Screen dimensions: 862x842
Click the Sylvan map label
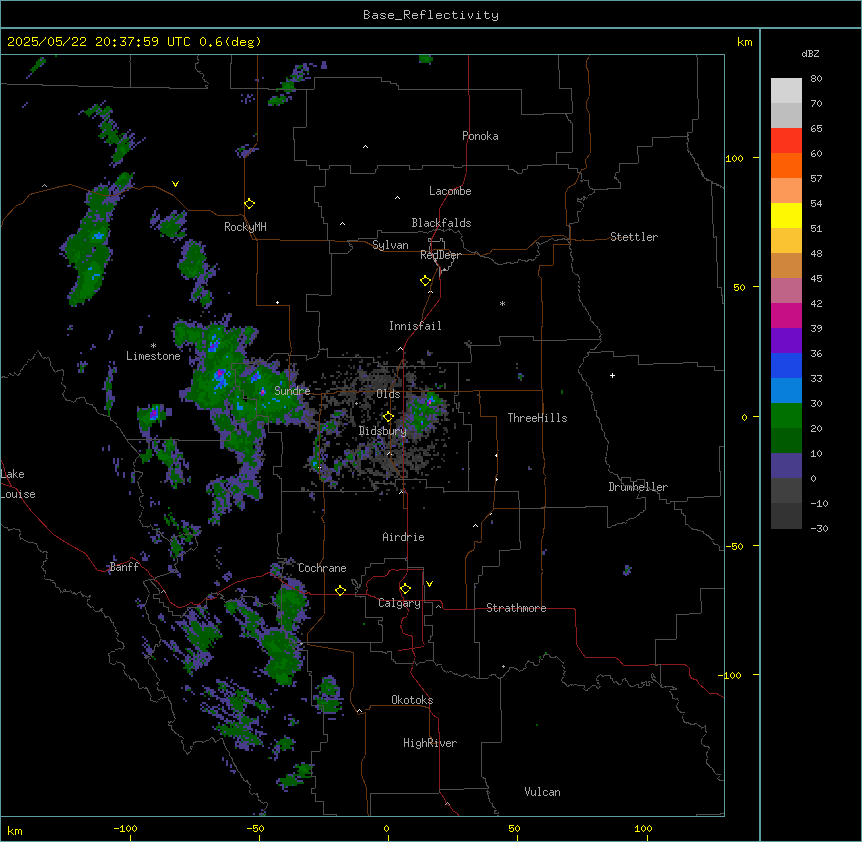pos(390,245)
